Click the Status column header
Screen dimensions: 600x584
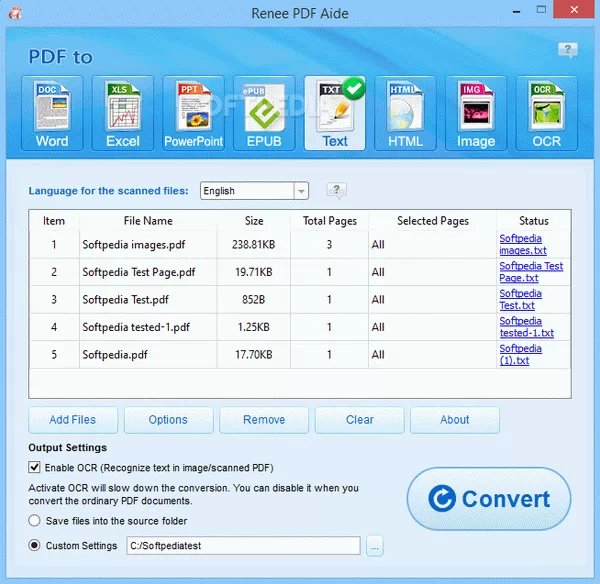tap(533, 221)
